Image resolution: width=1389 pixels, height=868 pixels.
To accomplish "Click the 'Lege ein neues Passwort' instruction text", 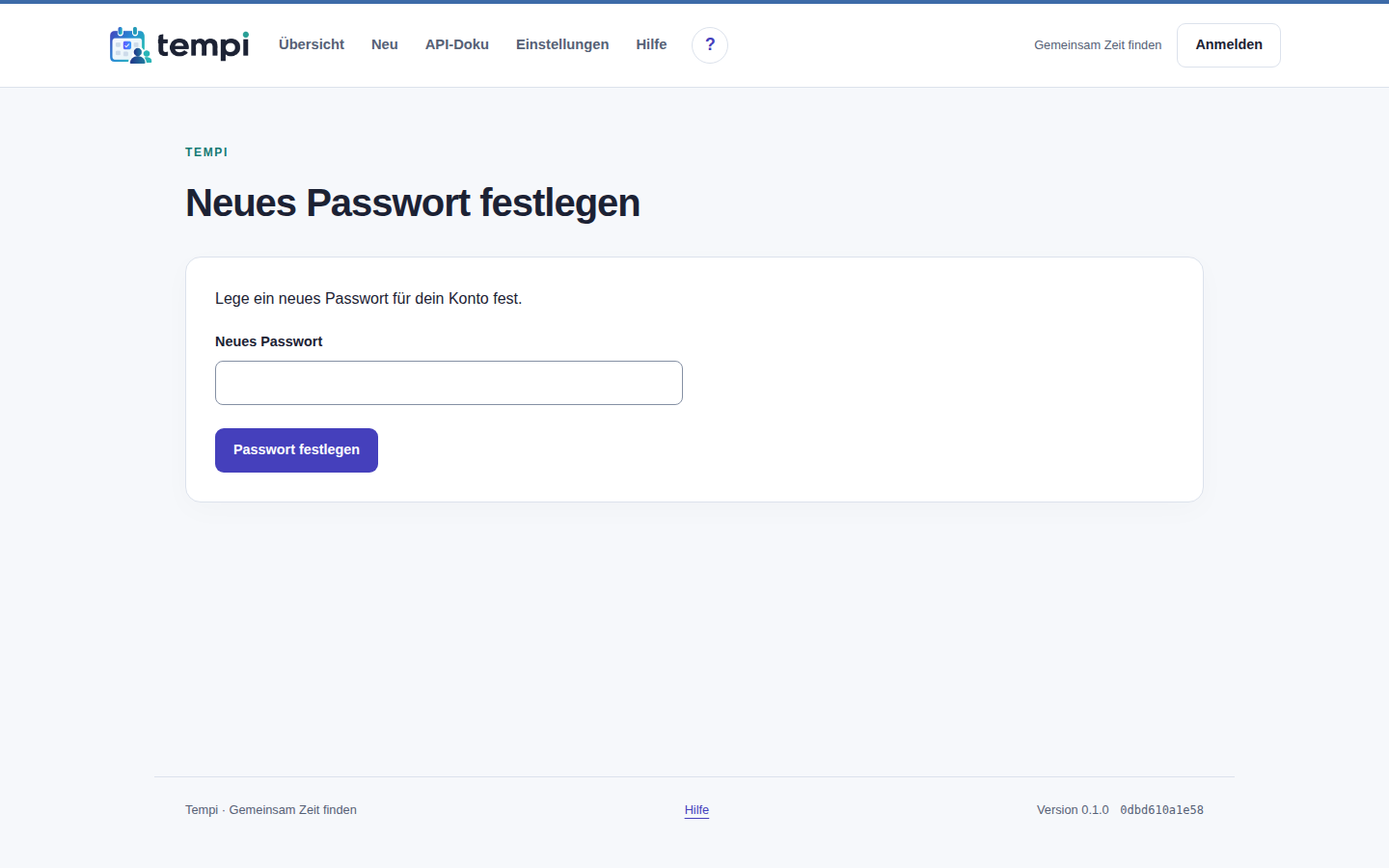I will point(368,299).
